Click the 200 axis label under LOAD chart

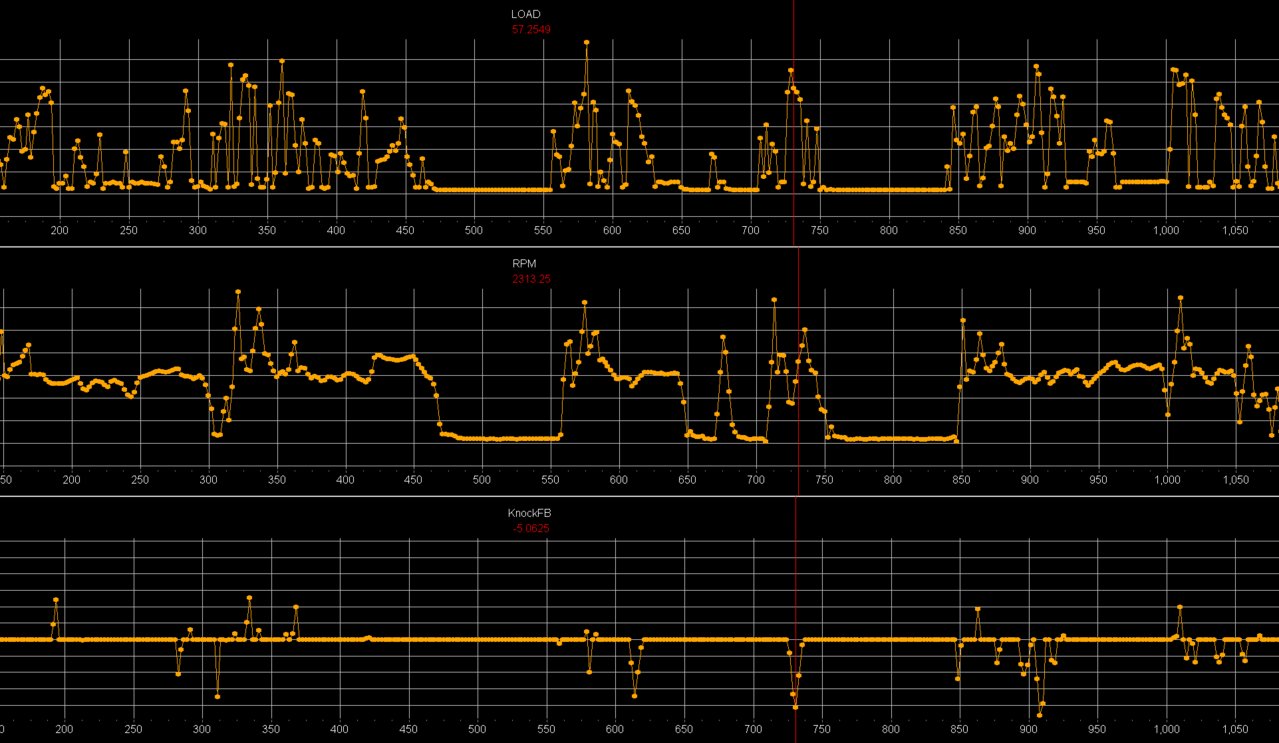[x=59, y=231]
